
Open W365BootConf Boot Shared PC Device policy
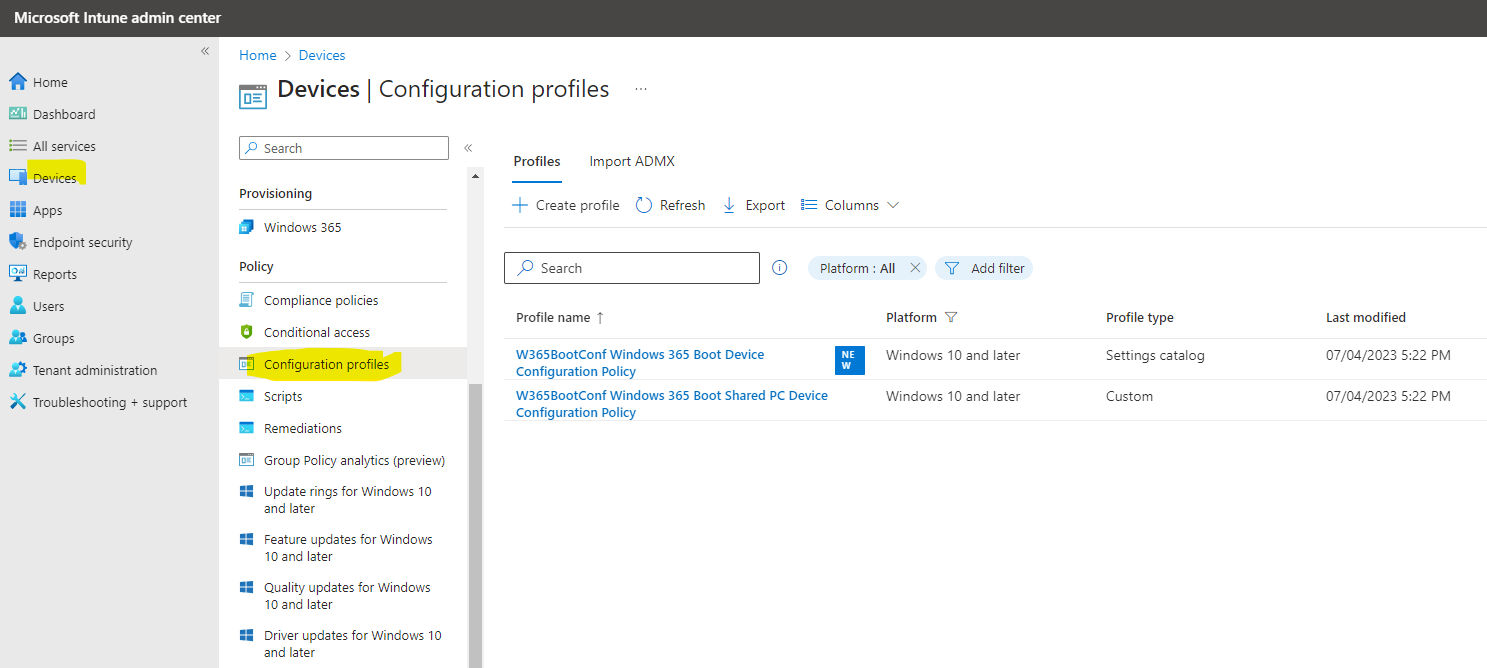[x=672, y=404]
